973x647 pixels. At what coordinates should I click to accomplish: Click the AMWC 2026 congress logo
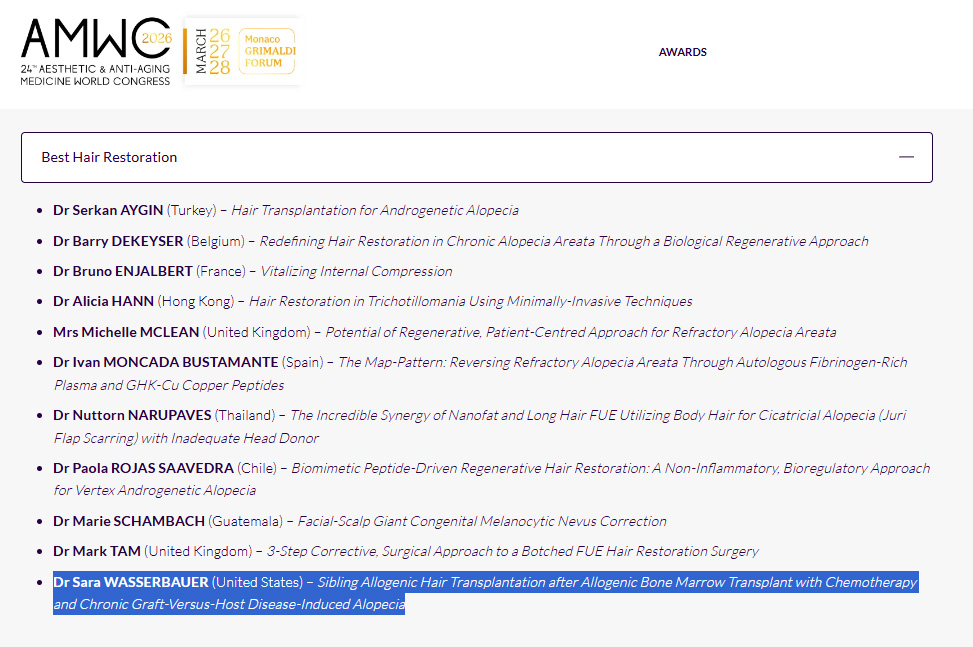click(x=96, y=51)
